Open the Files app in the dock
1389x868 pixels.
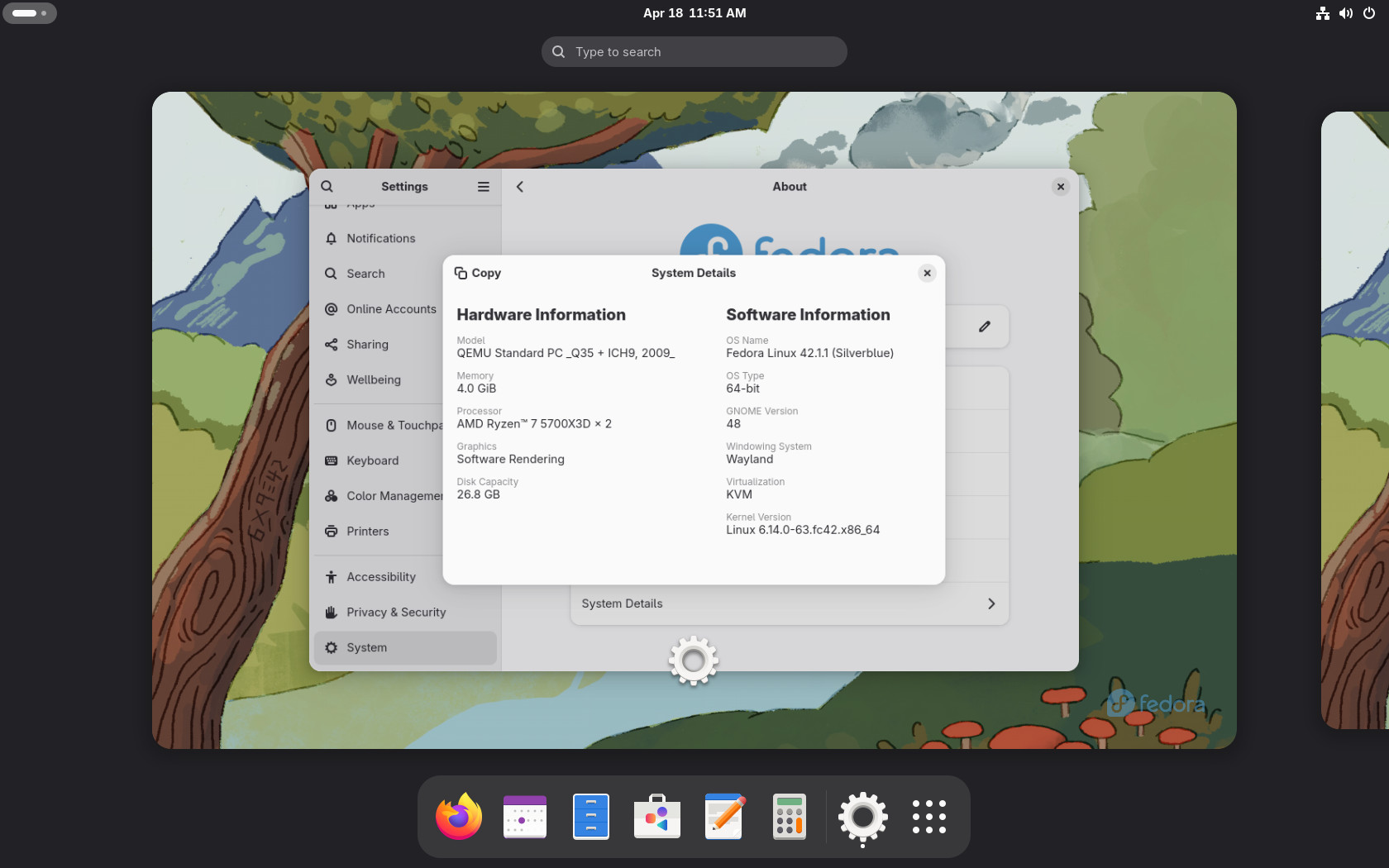click(x=591, y=817)
